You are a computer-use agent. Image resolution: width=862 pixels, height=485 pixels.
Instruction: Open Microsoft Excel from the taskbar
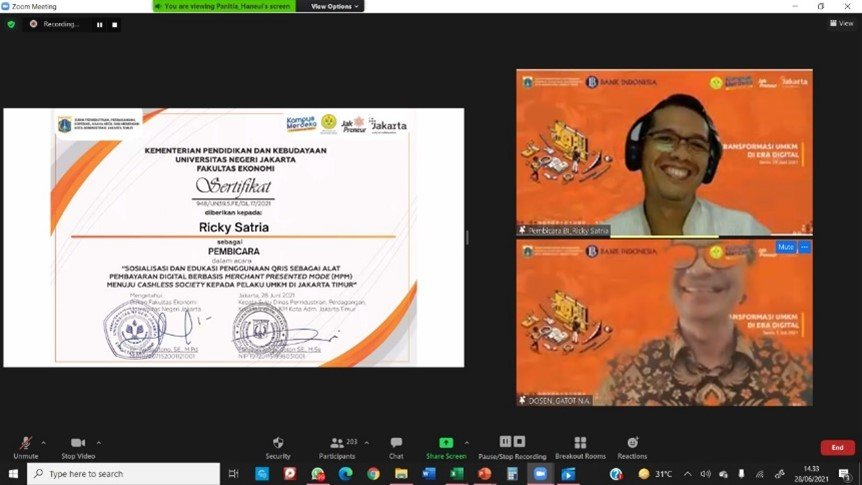[x=456, y=473]
